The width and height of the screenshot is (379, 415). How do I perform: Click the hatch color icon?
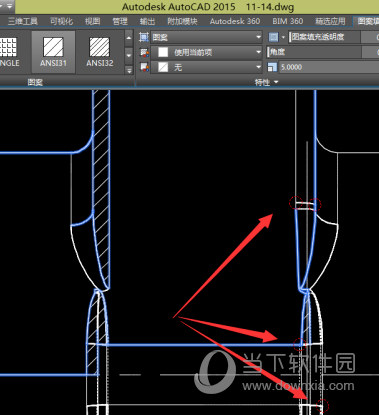tap(144, 52)
